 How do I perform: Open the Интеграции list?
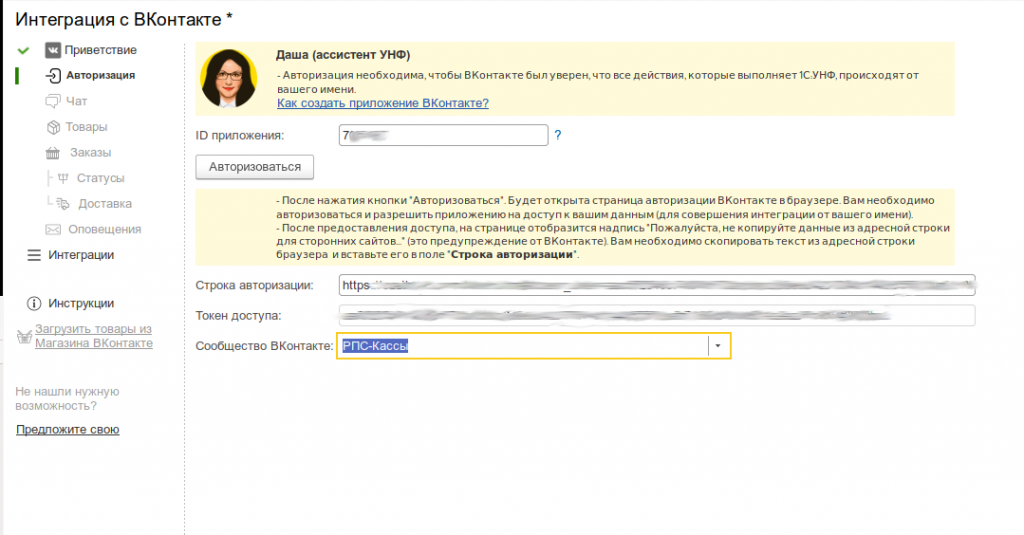click(81, 255)
